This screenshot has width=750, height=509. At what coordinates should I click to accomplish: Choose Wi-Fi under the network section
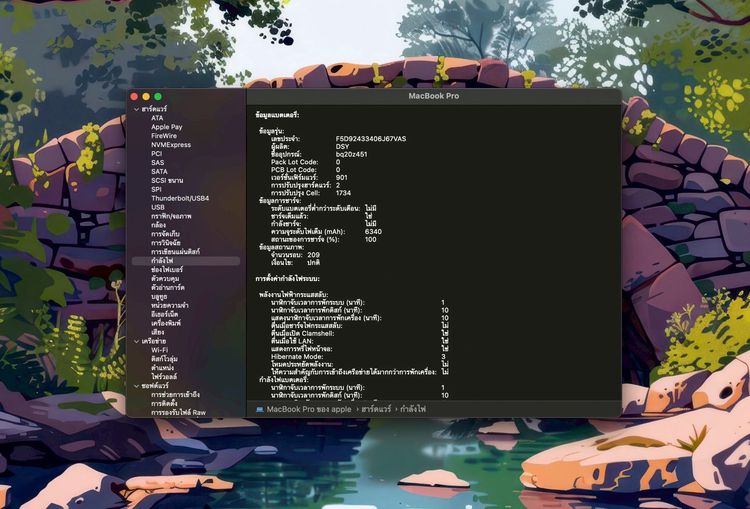pyautogui.click(x=161, y=350)
